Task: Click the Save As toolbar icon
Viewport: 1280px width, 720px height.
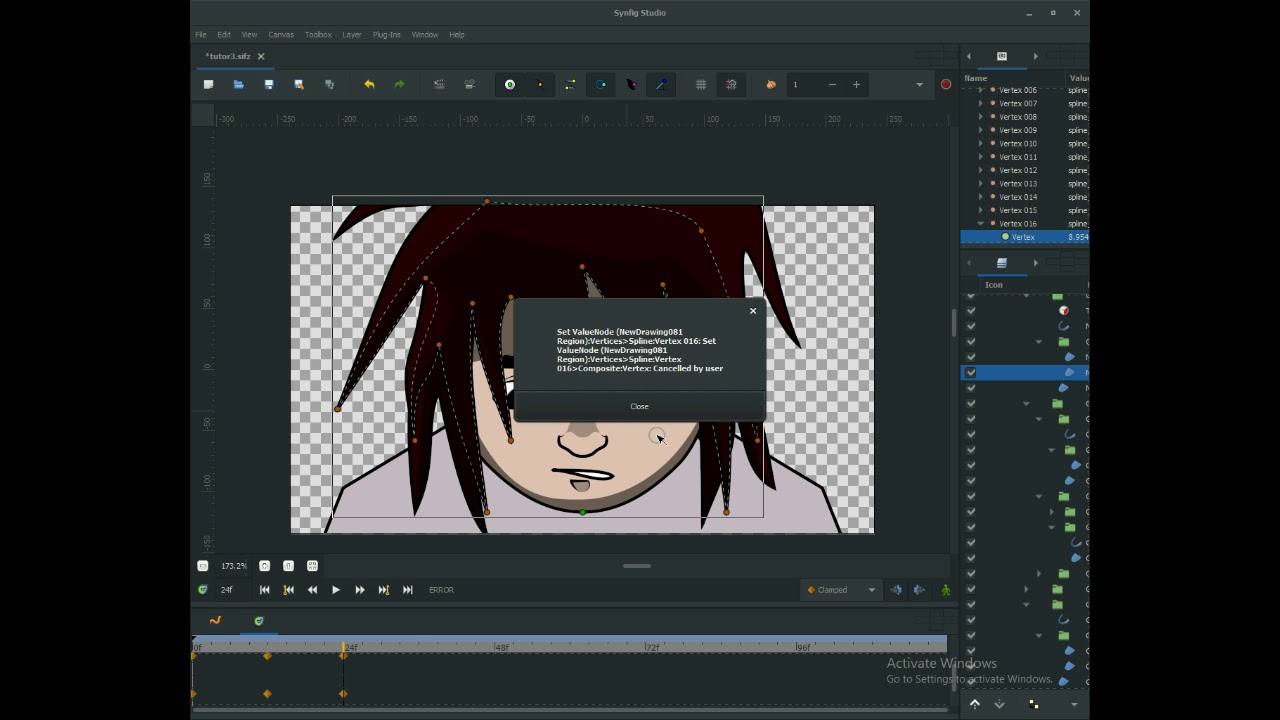Action: 298,85
